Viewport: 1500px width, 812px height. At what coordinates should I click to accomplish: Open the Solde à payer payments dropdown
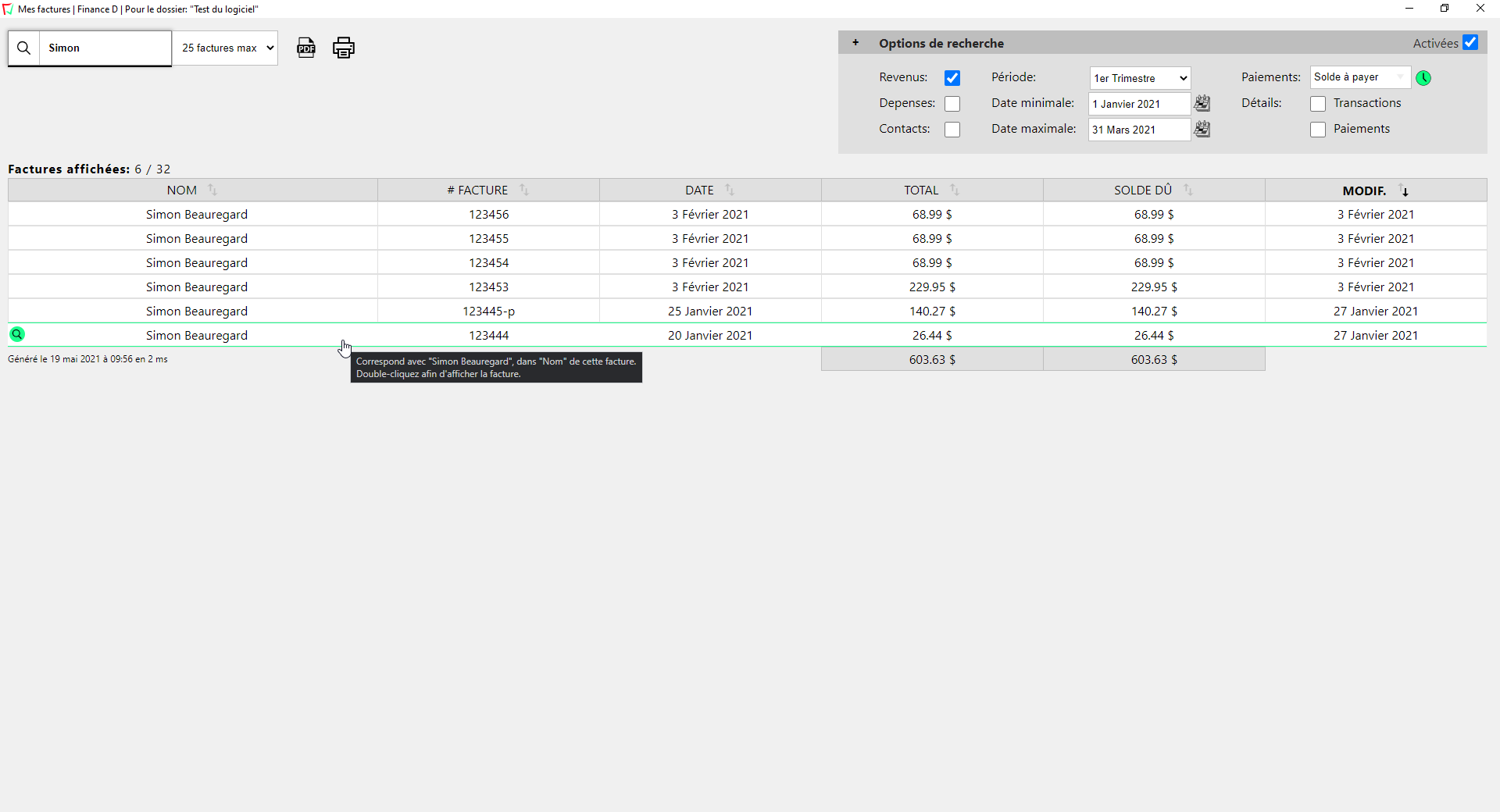[1359, 77]
